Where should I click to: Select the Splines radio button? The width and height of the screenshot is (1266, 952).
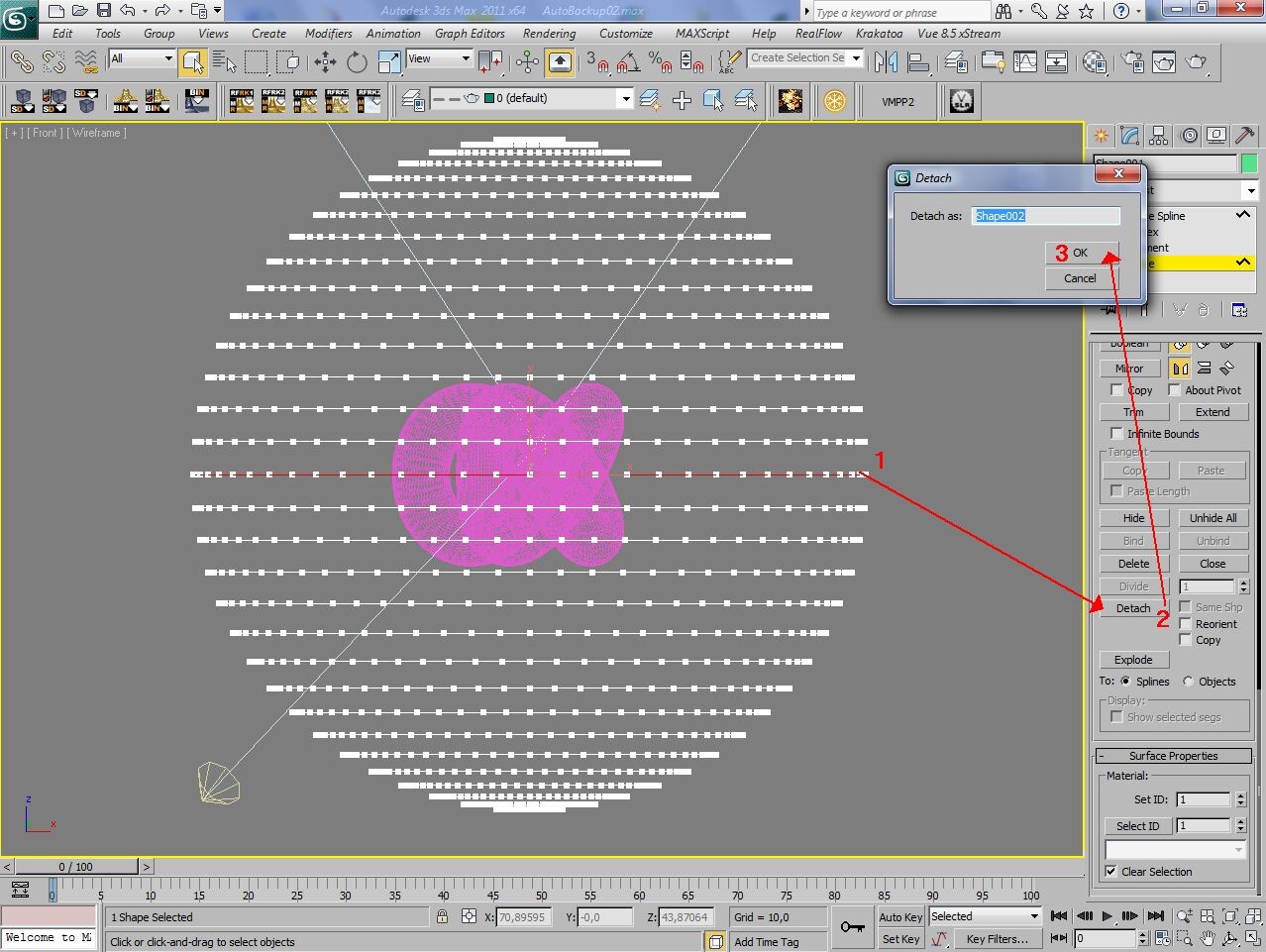pos(1125,682)
